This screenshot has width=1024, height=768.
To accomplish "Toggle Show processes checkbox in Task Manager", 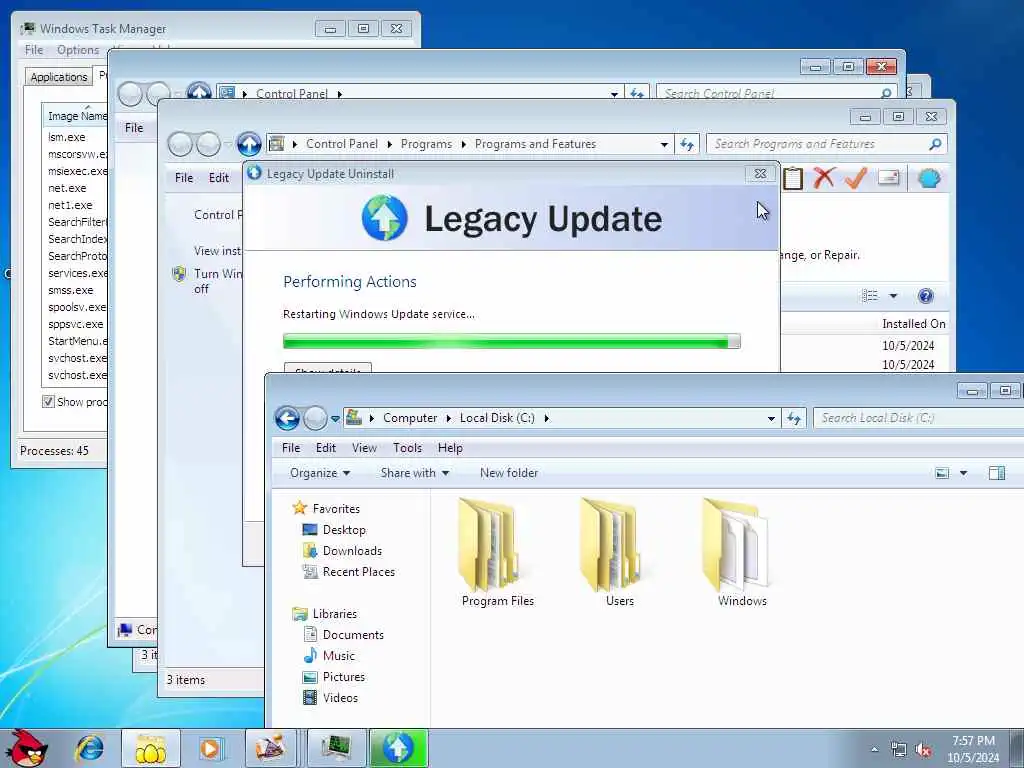I will (x=48, y=401).
